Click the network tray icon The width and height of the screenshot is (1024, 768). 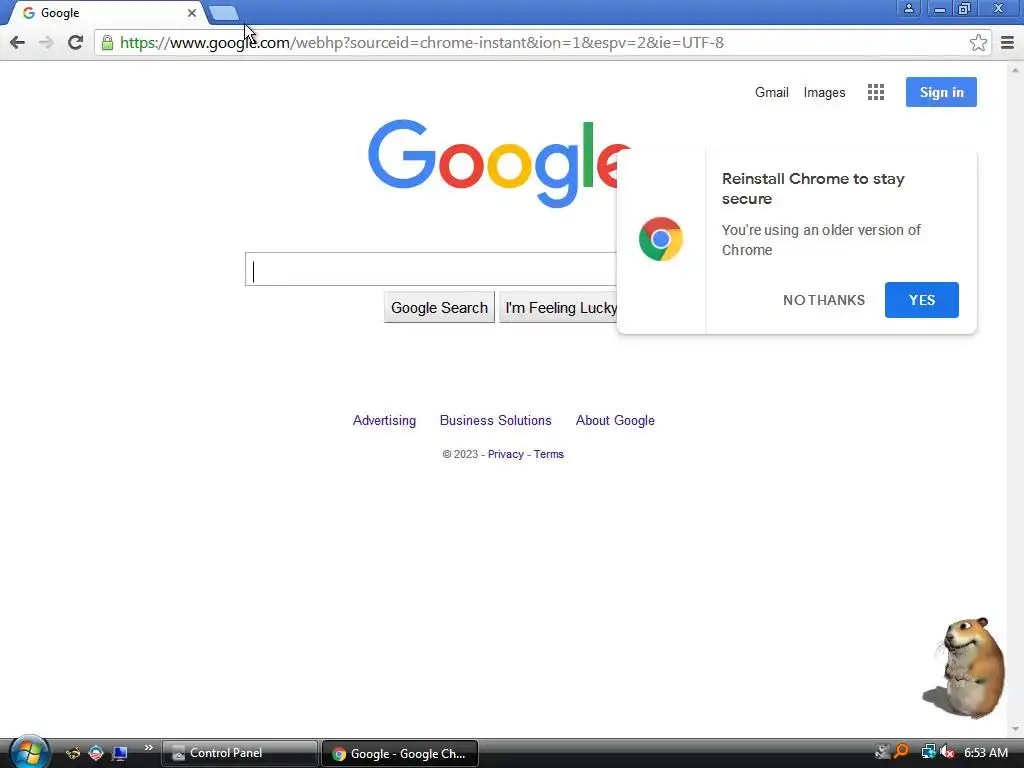click(927, 752)
